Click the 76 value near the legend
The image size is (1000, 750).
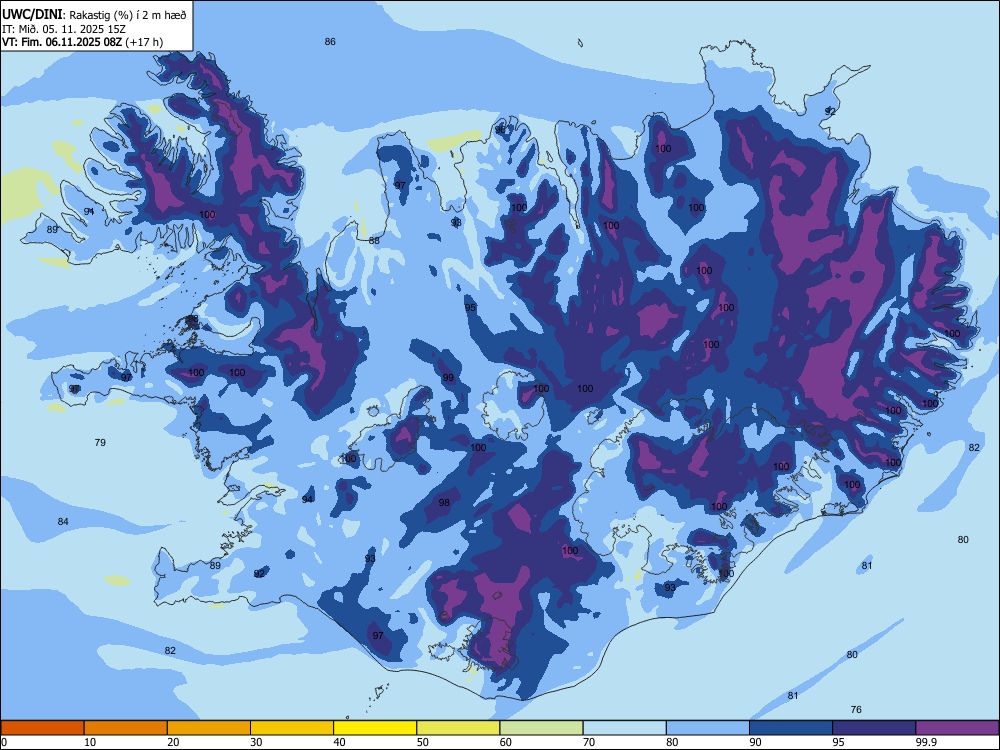pos(856,710)
